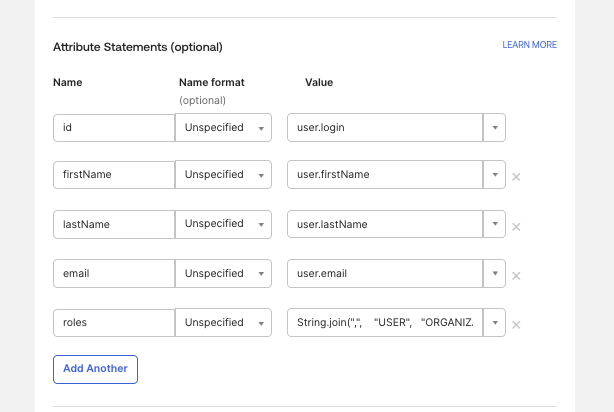Screen dimensions: 614x412
Task: Click the Value column header
Action: pos(319,82)
